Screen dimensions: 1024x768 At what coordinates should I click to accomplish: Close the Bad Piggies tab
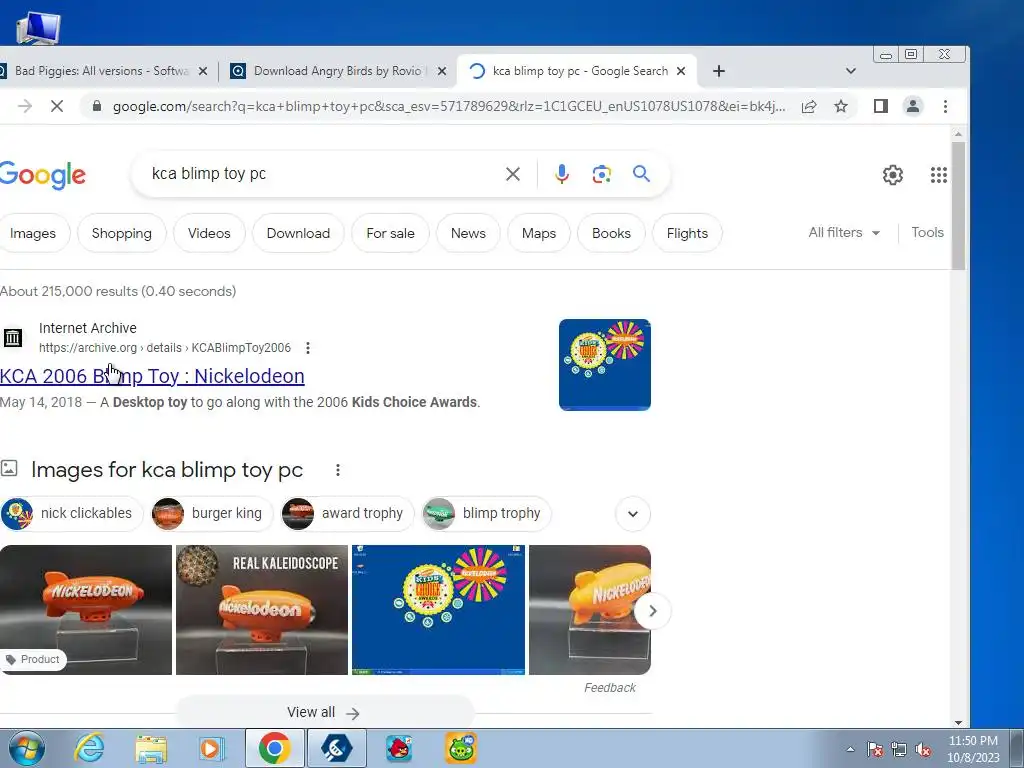pos(203,71)
